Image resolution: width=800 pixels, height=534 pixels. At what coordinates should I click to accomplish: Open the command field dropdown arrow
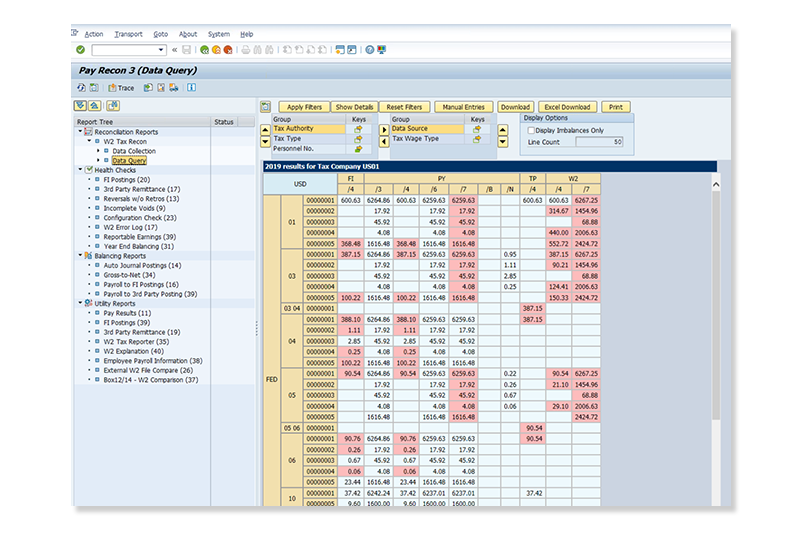coord(161,50)
